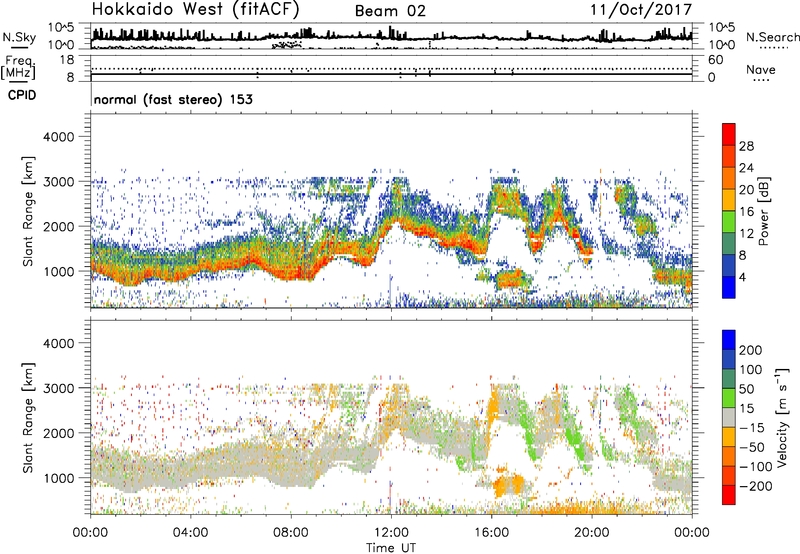
Task: Click the "08:00" time tick label
Action: [291, 533]
